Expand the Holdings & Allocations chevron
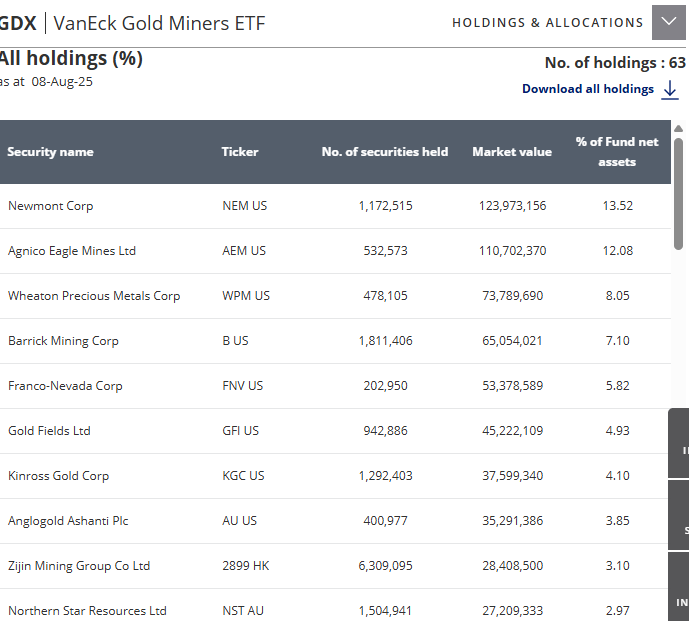Screen dimensions: 689x621 coord(669,22)
